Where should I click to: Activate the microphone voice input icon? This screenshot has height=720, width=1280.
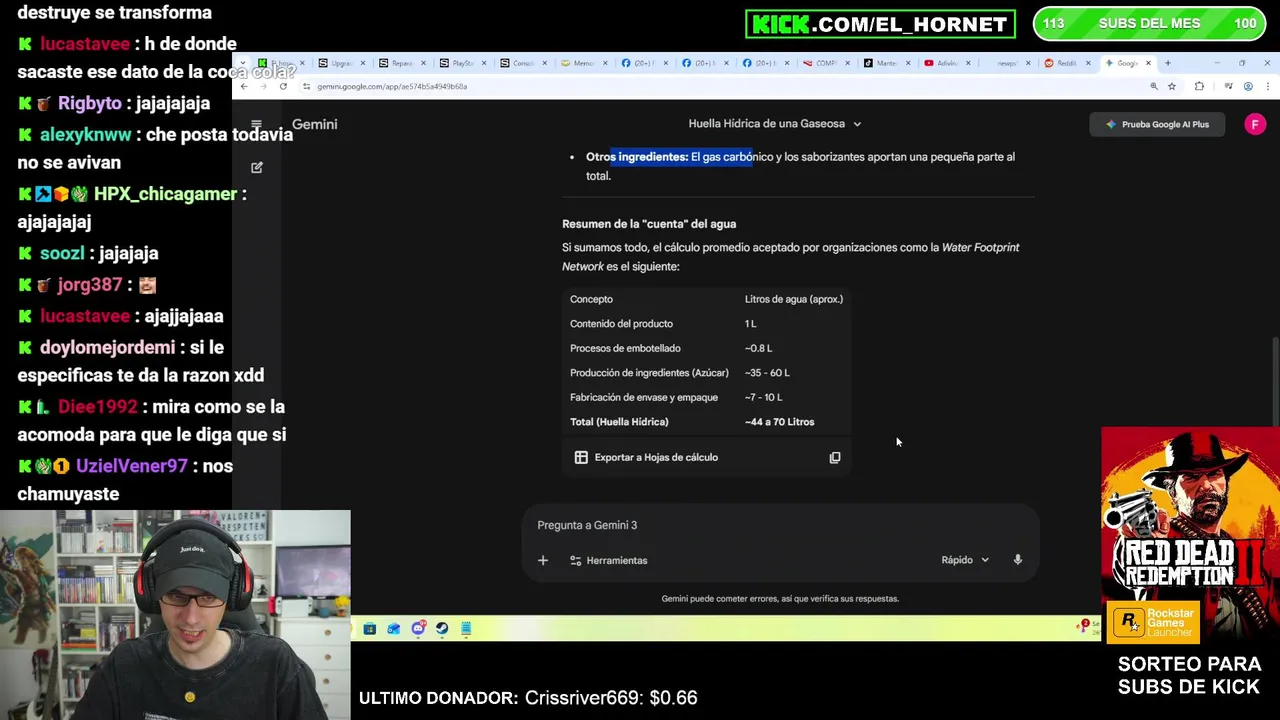coord(1018,560)
